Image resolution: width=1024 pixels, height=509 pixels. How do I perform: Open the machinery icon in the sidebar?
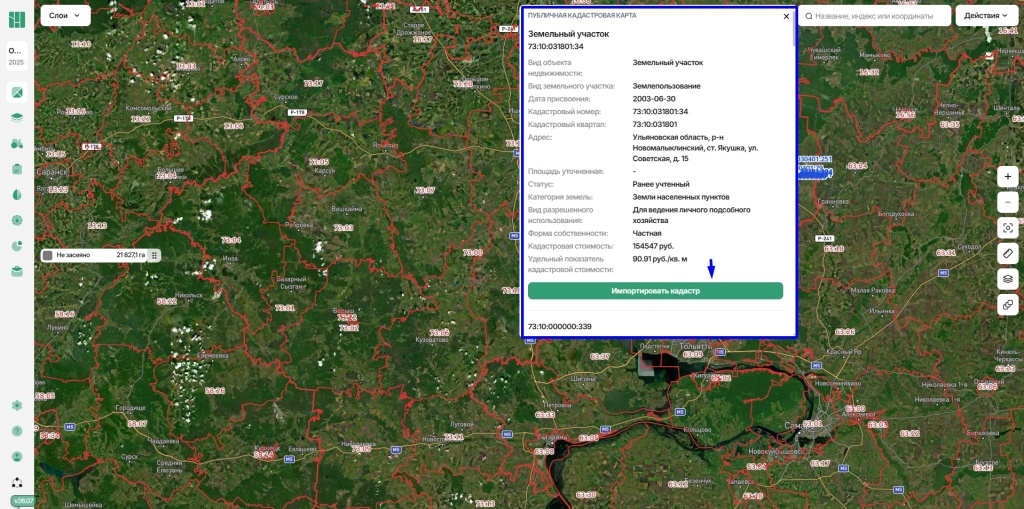pyautogui.click(x=17, y=143)
